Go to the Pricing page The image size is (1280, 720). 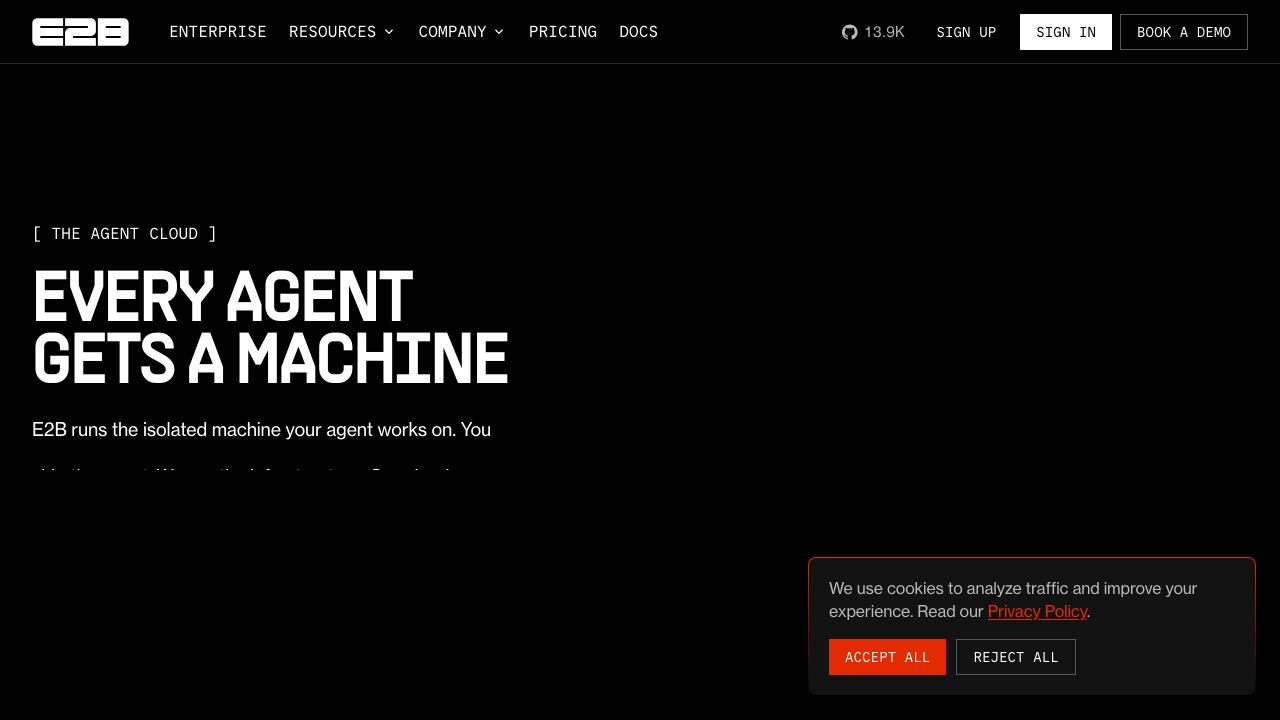(563, 32)
